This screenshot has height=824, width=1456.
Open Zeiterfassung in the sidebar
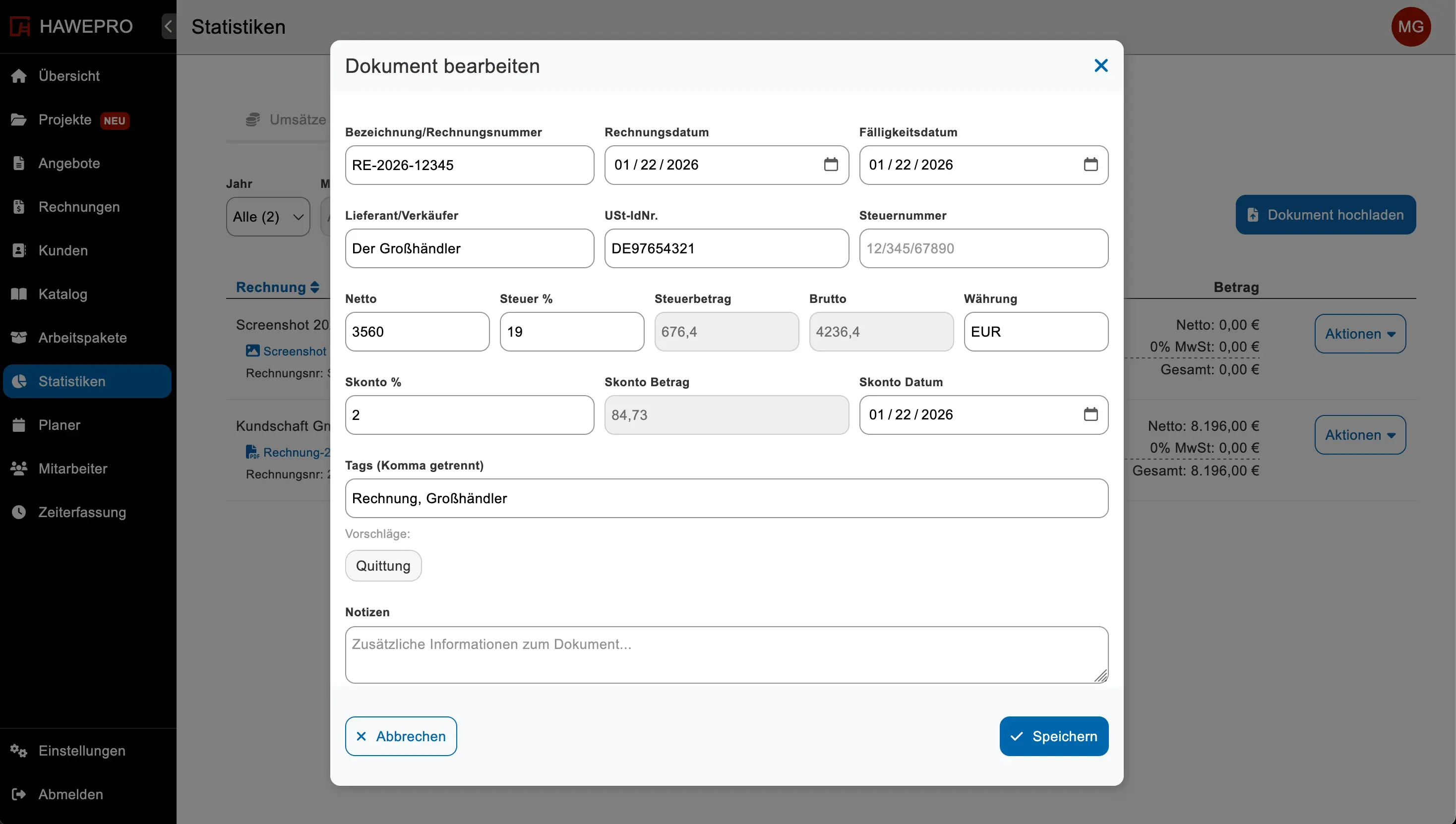tap(81, 512)
